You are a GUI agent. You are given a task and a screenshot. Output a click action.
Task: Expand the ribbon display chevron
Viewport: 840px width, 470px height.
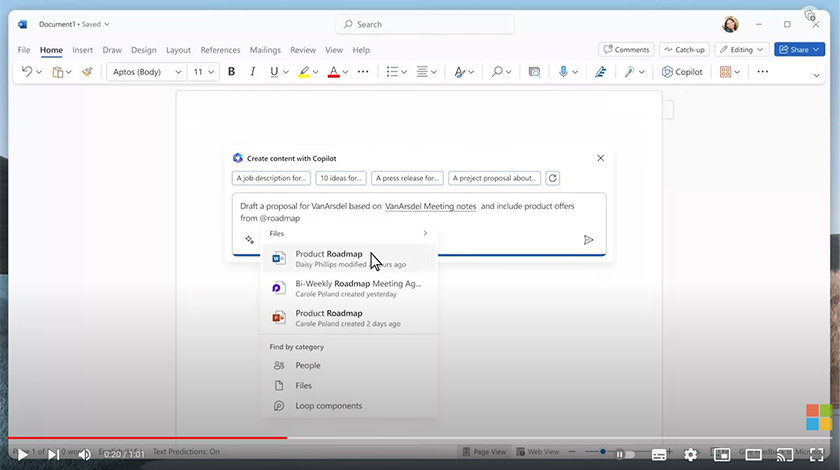point(816,76)
